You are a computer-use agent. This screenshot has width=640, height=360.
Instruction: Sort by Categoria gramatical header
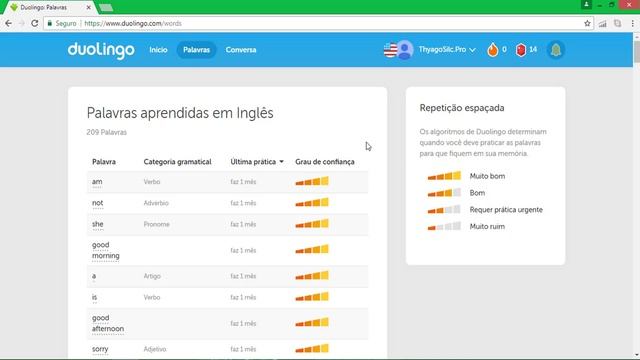pos(177,162)
